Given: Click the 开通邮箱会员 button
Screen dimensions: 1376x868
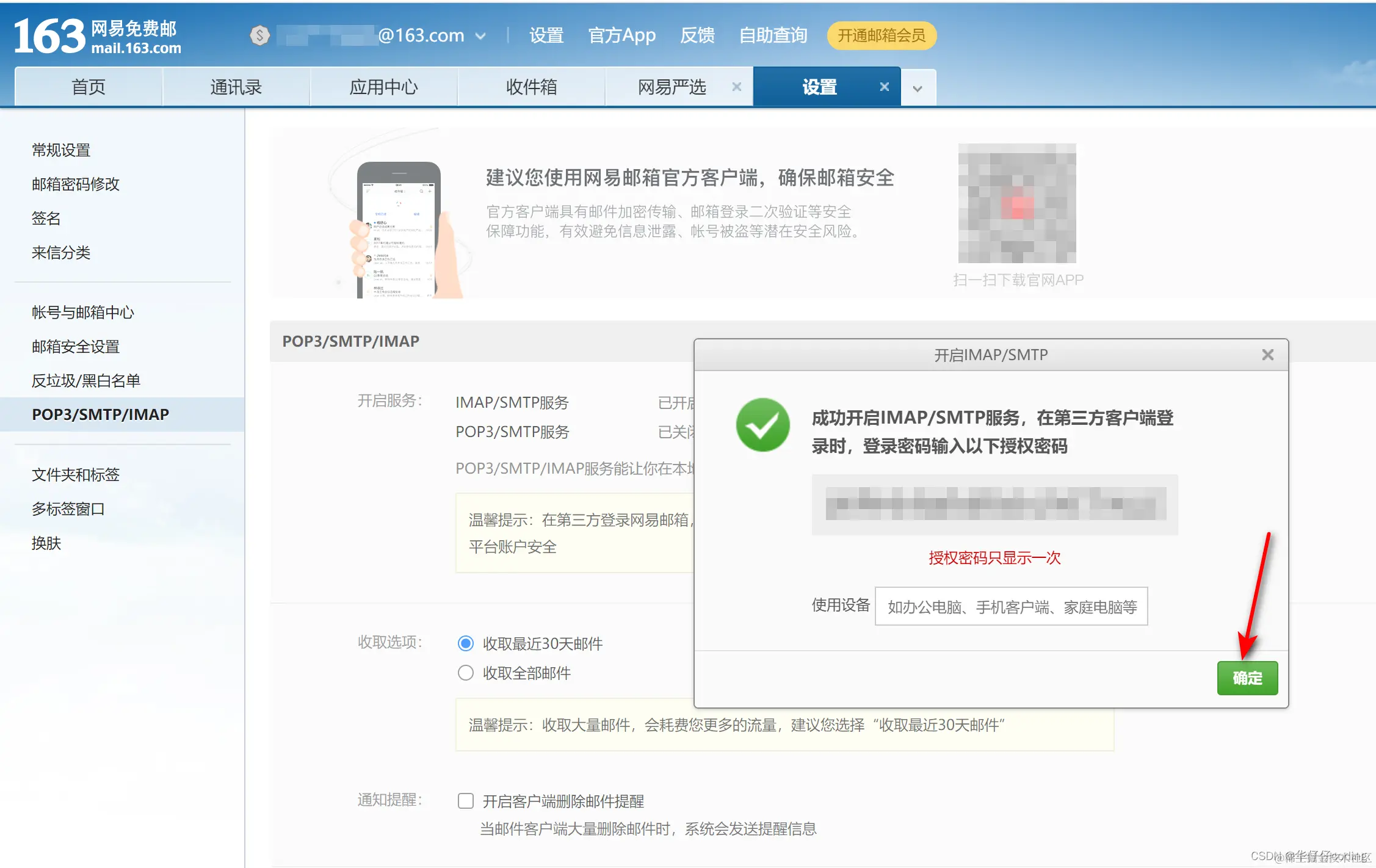Looking at the screenshot, I should pyautogui.click(x=881, y=35).
